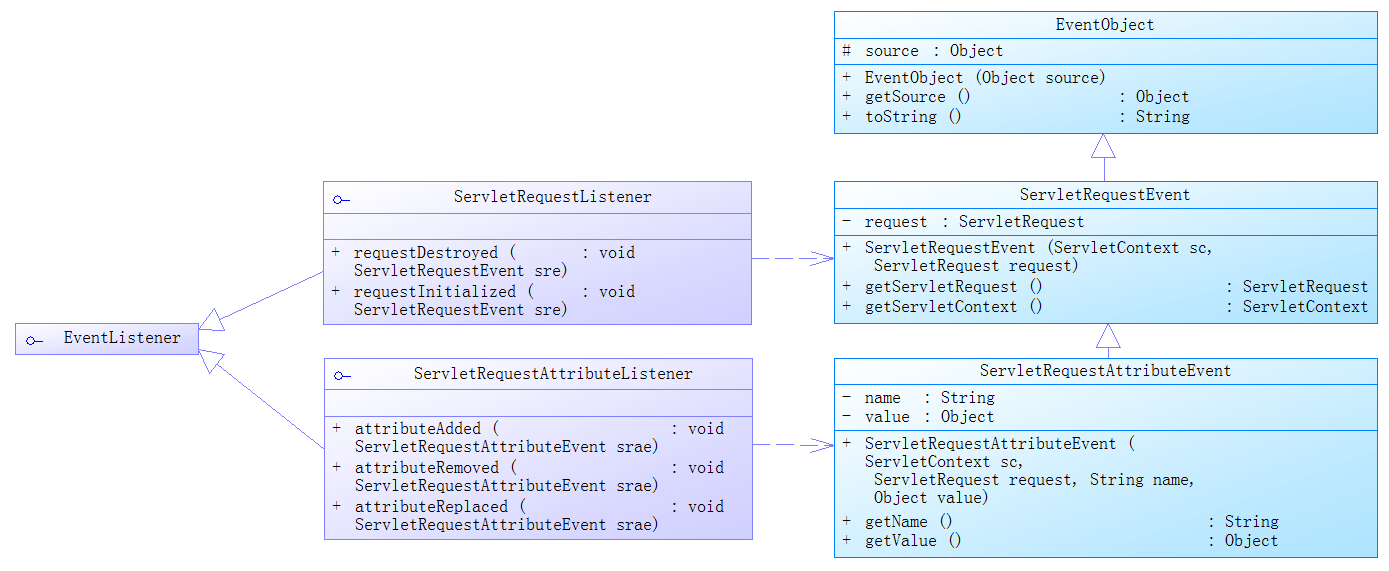The image size is (1389, 571).
Task: Click the getSource () method in EventObject
Action: (917, 97)
